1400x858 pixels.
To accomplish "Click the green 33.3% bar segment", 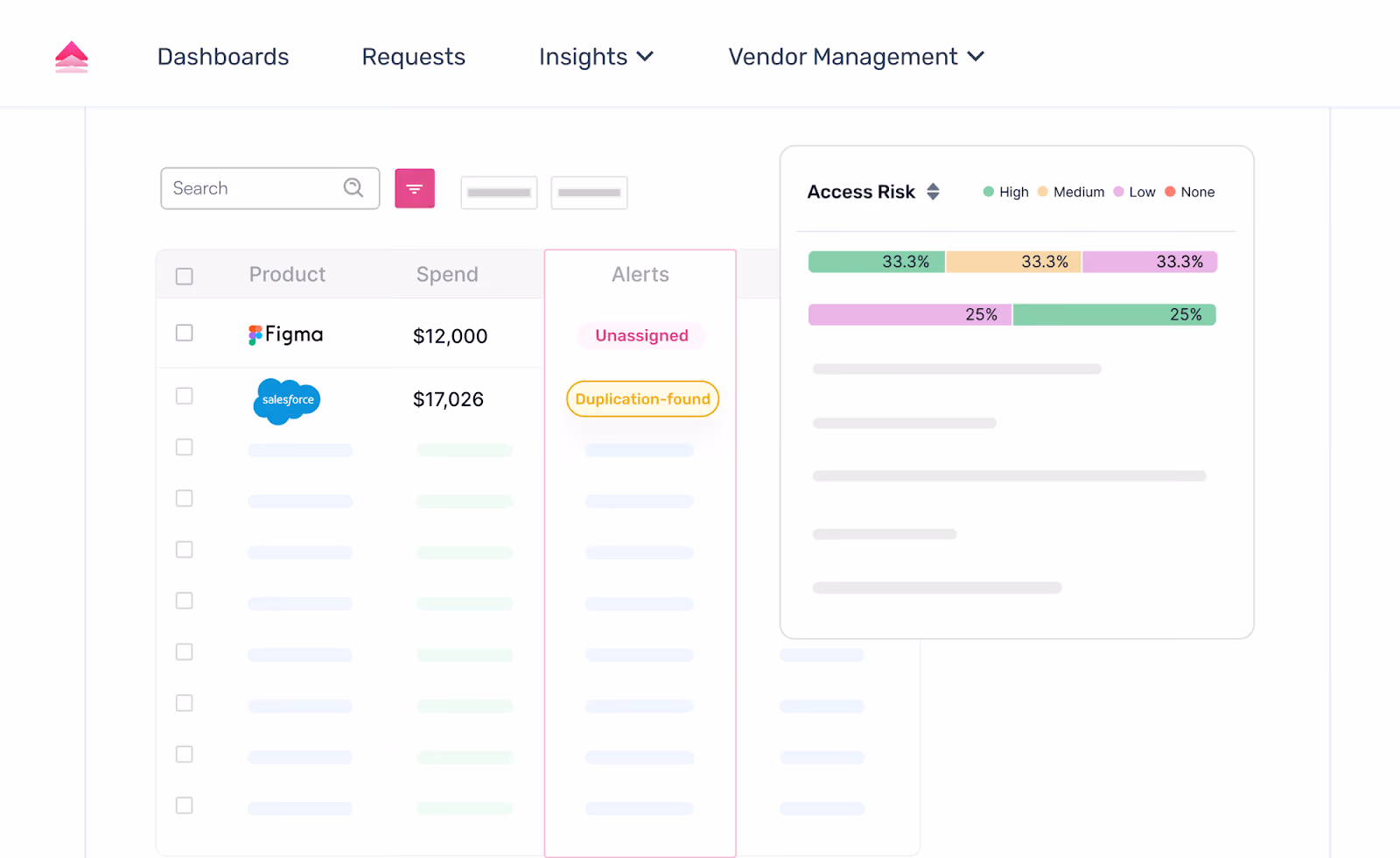I will coord(877,262).
